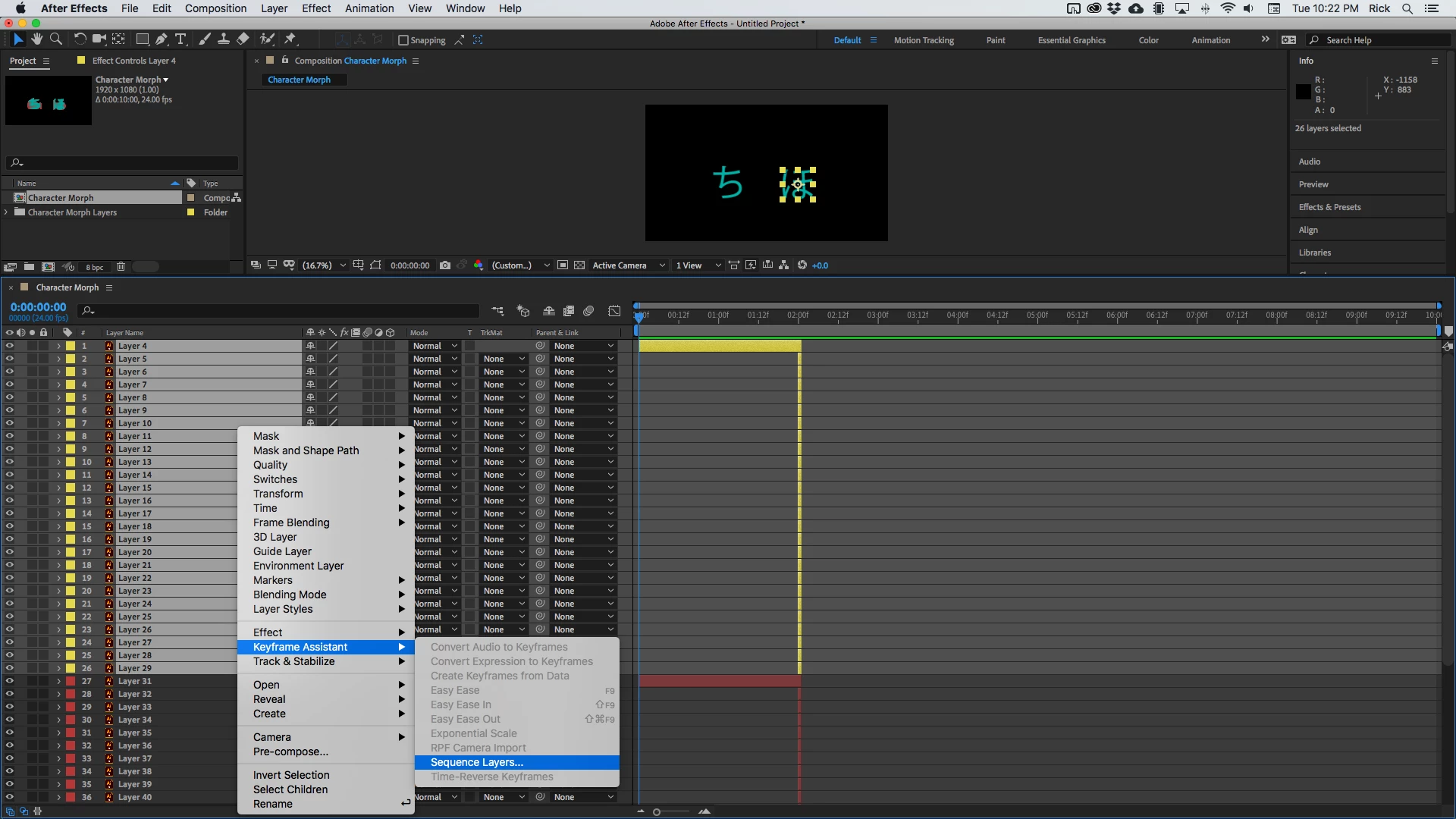The width and height of the screenshot is (1456, 819).
Task: Select the Type tool
Action: [180, 39]
